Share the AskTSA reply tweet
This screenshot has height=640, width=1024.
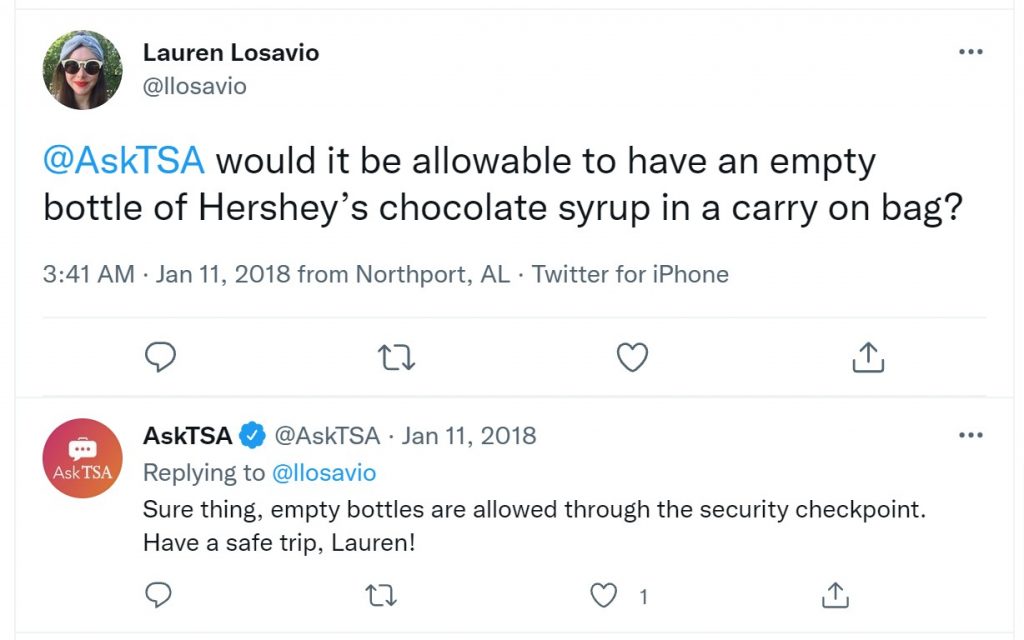click(x=835, y=595)
